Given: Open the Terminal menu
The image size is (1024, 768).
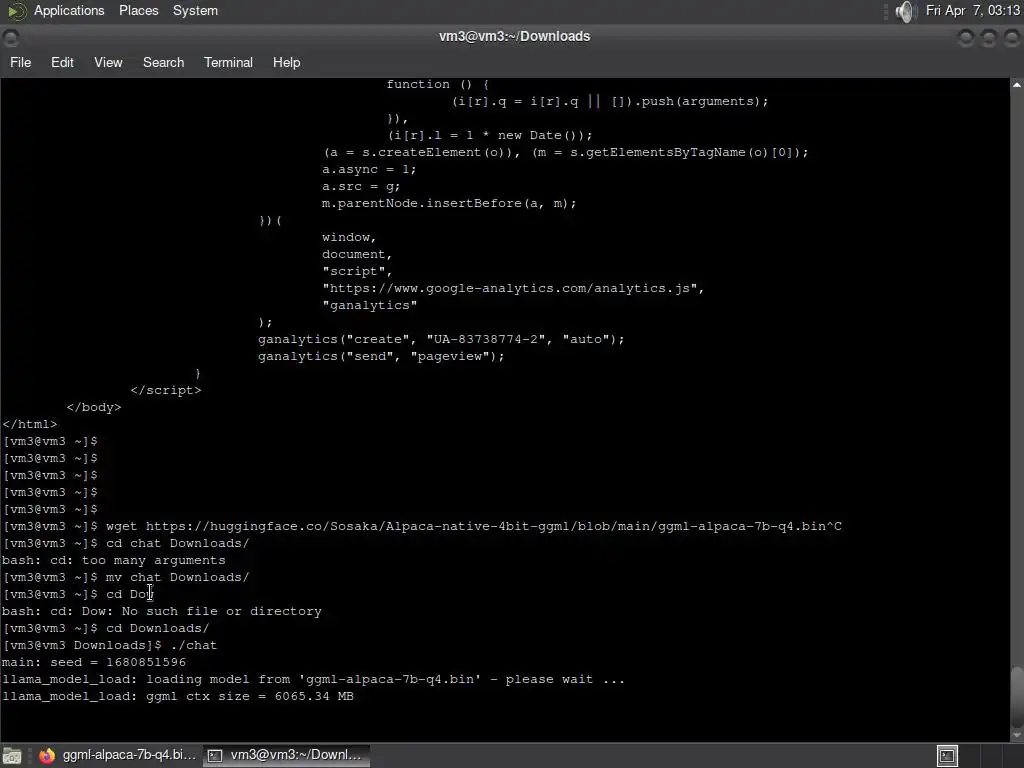Looking at the screenshot, I should [228, 62].
